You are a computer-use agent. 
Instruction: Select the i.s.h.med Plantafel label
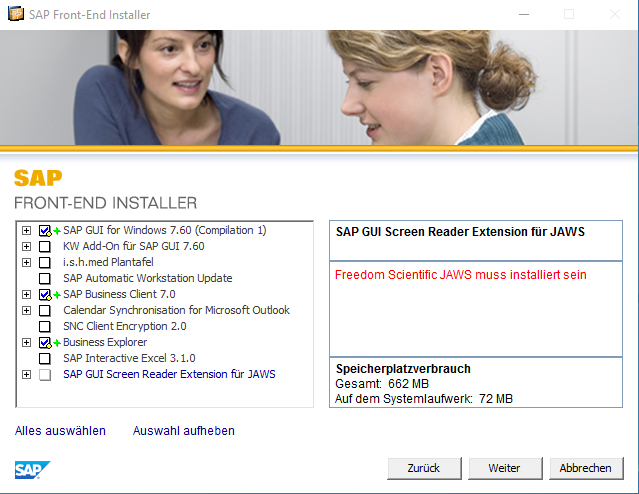coord(108,262)
